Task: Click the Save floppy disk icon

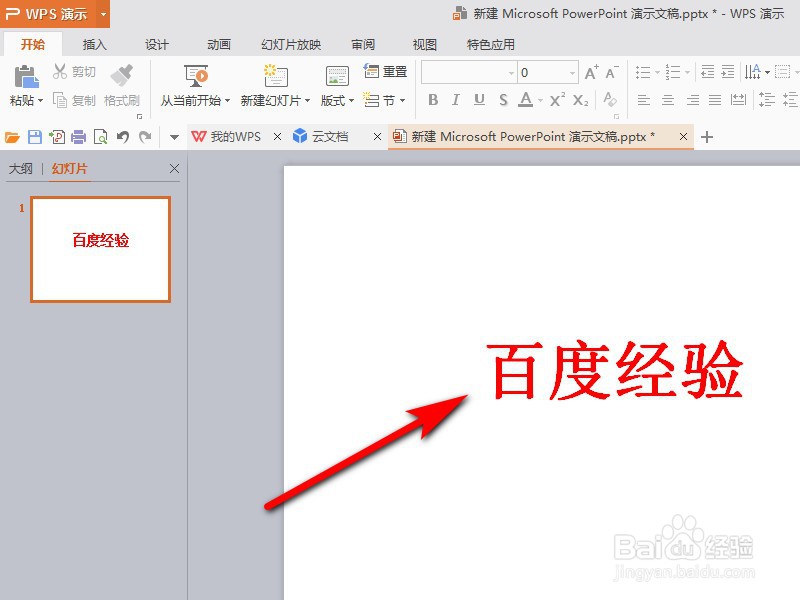Action: [x=35, y=137]
